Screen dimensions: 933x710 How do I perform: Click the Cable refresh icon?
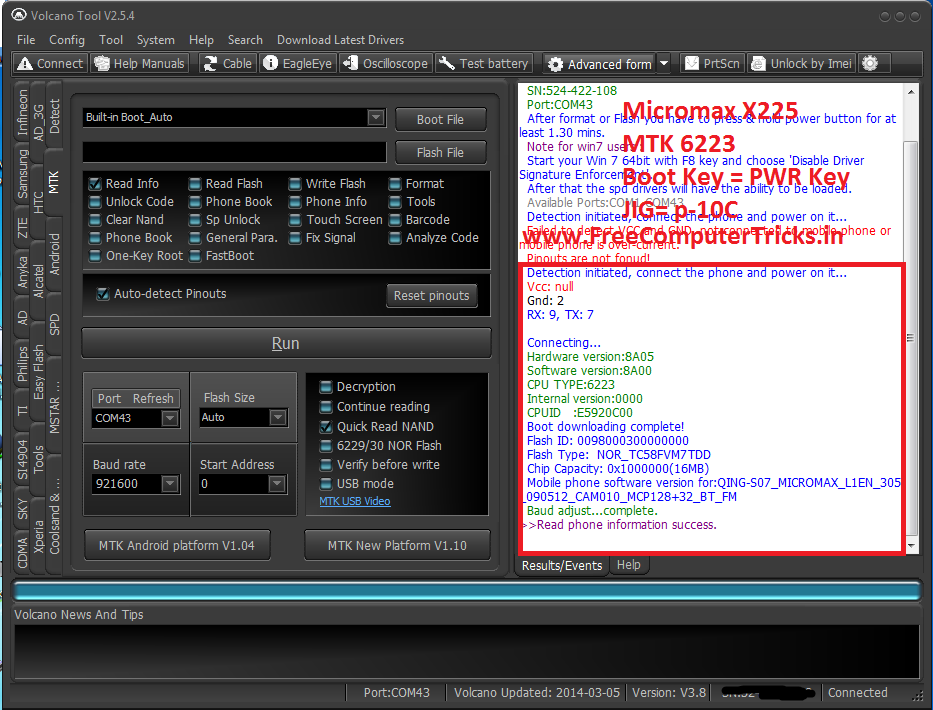click(x=210, y=64)
